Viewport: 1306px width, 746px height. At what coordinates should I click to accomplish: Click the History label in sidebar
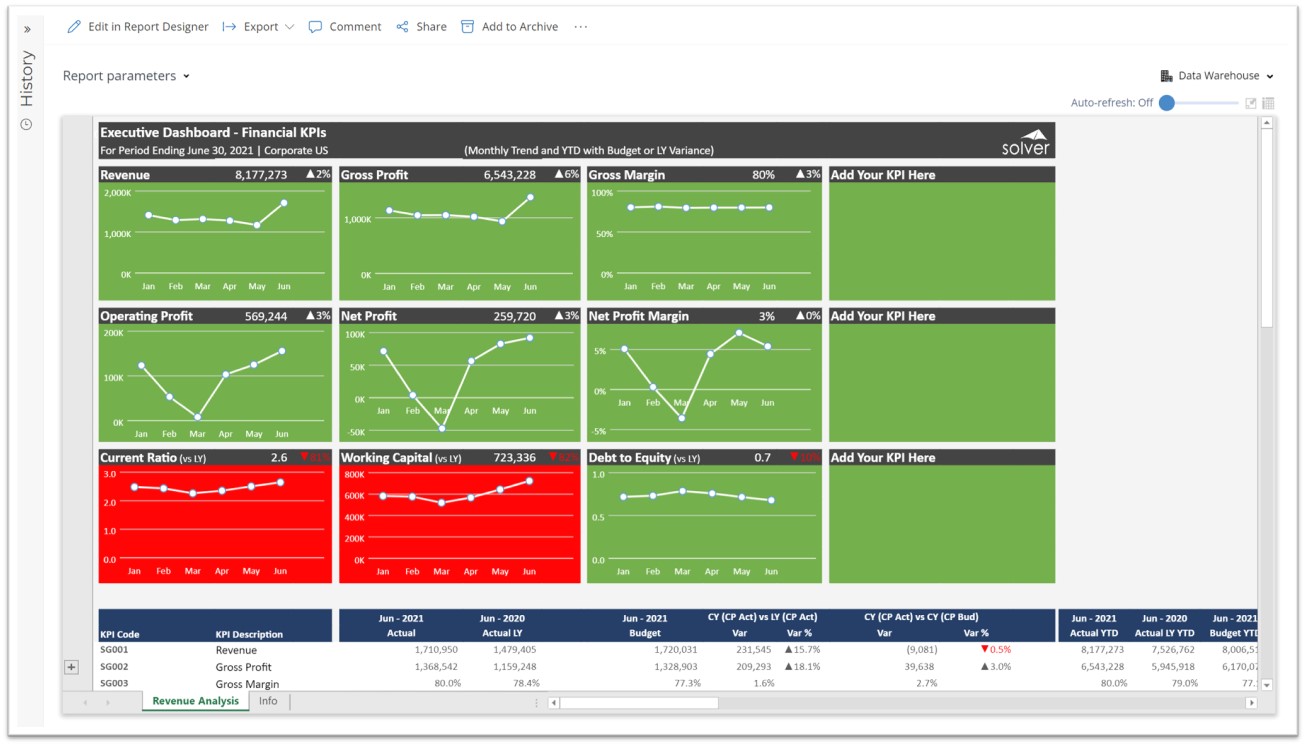tap(27, 79)
